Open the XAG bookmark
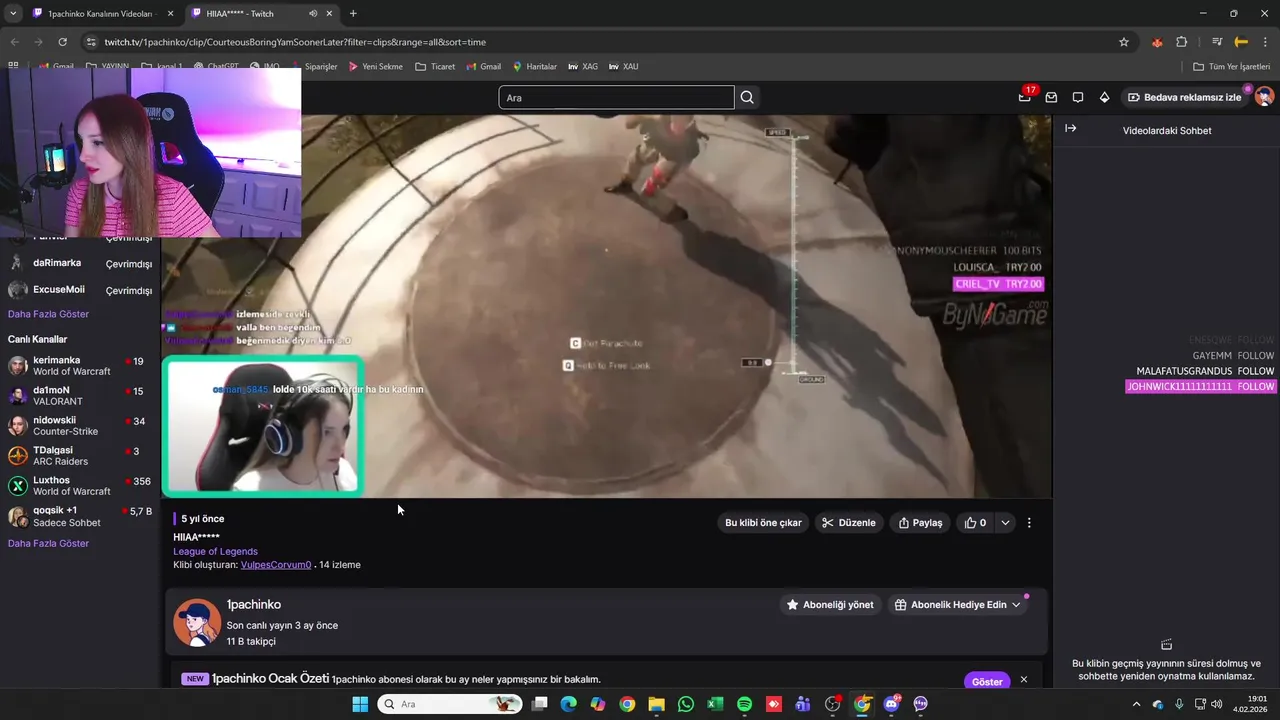Image resolution: width=1280 pixels, height=720 pixels. [583, 66]
